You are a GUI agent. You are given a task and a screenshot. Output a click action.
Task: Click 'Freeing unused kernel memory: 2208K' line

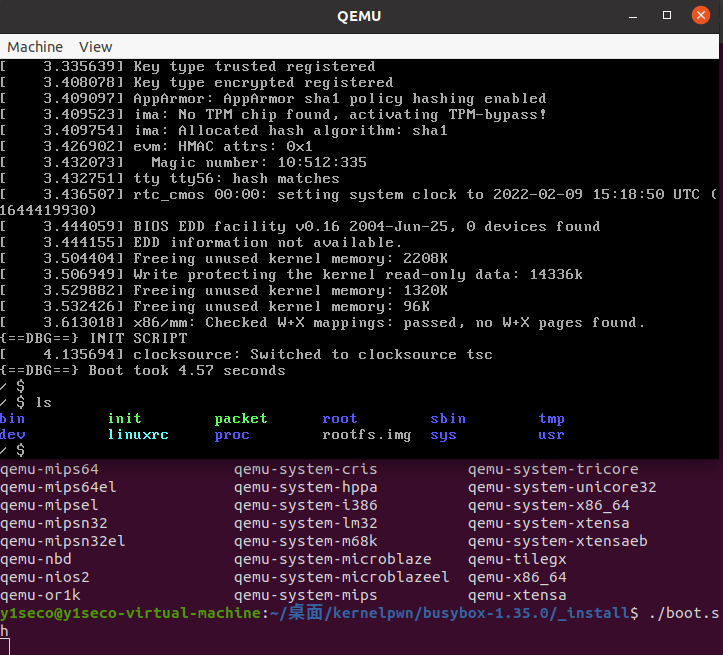click(x=224, y=259)
